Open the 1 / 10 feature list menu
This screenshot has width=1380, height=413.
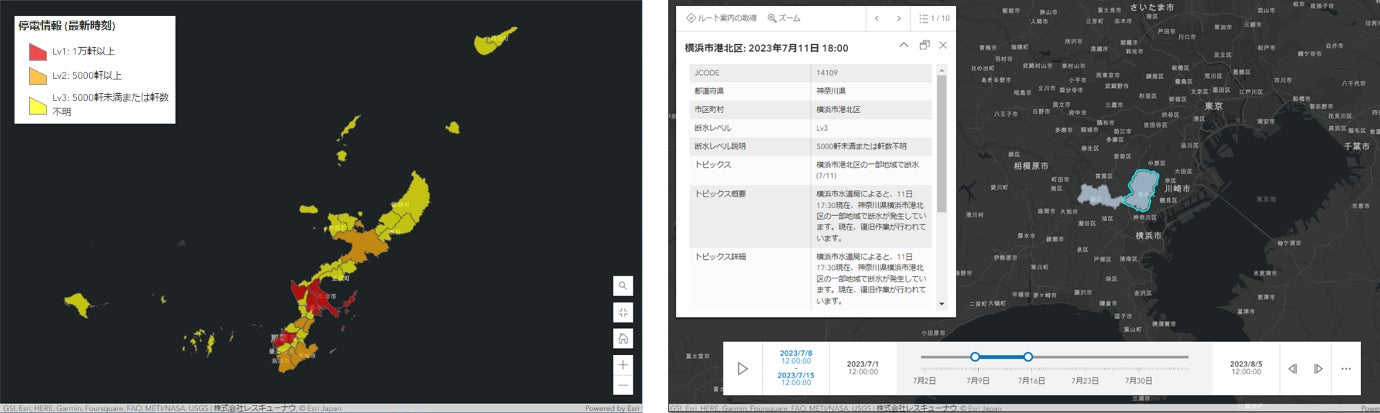(934, 18)
